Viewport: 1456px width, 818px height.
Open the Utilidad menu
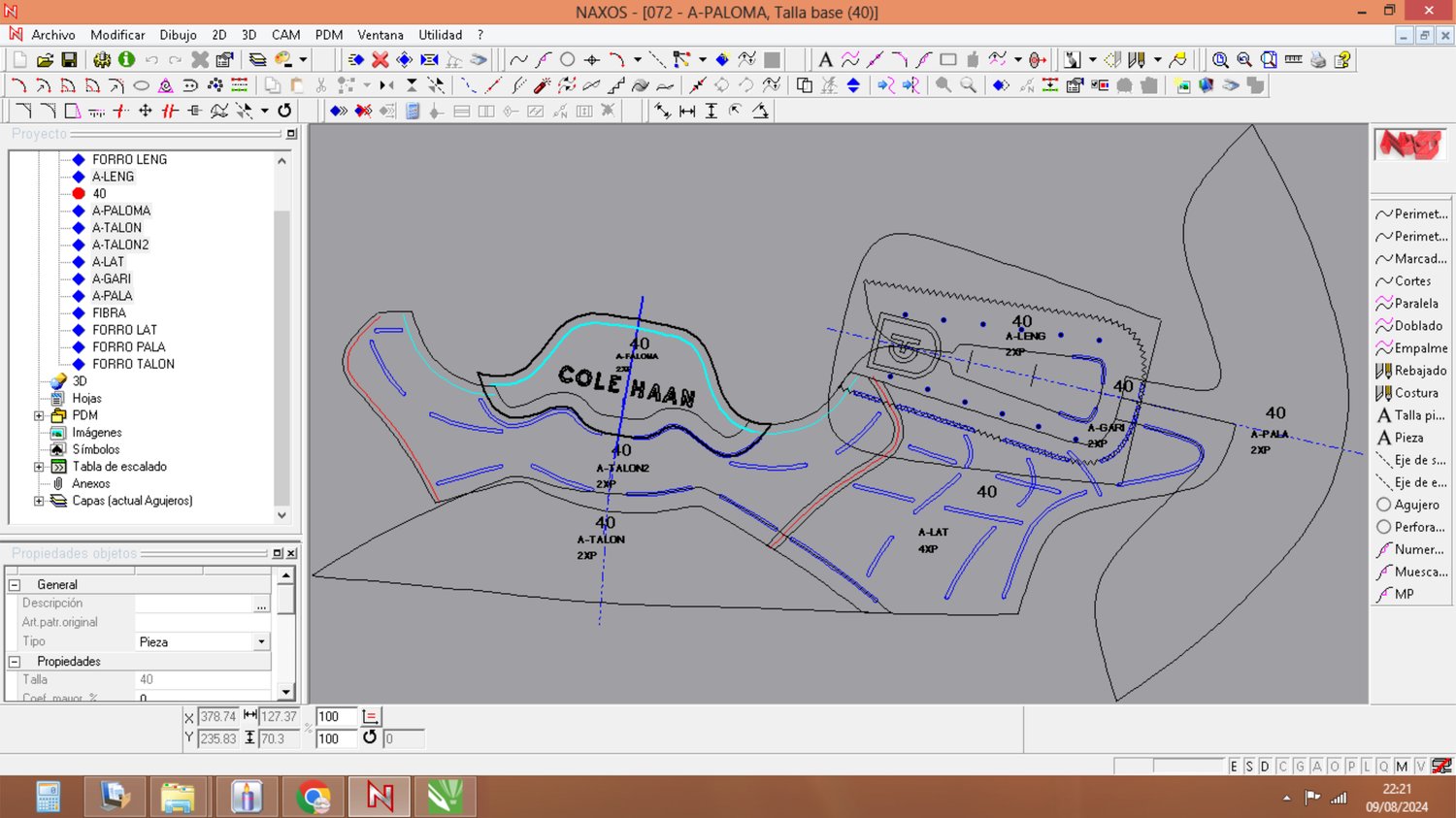tap(441, 35)
